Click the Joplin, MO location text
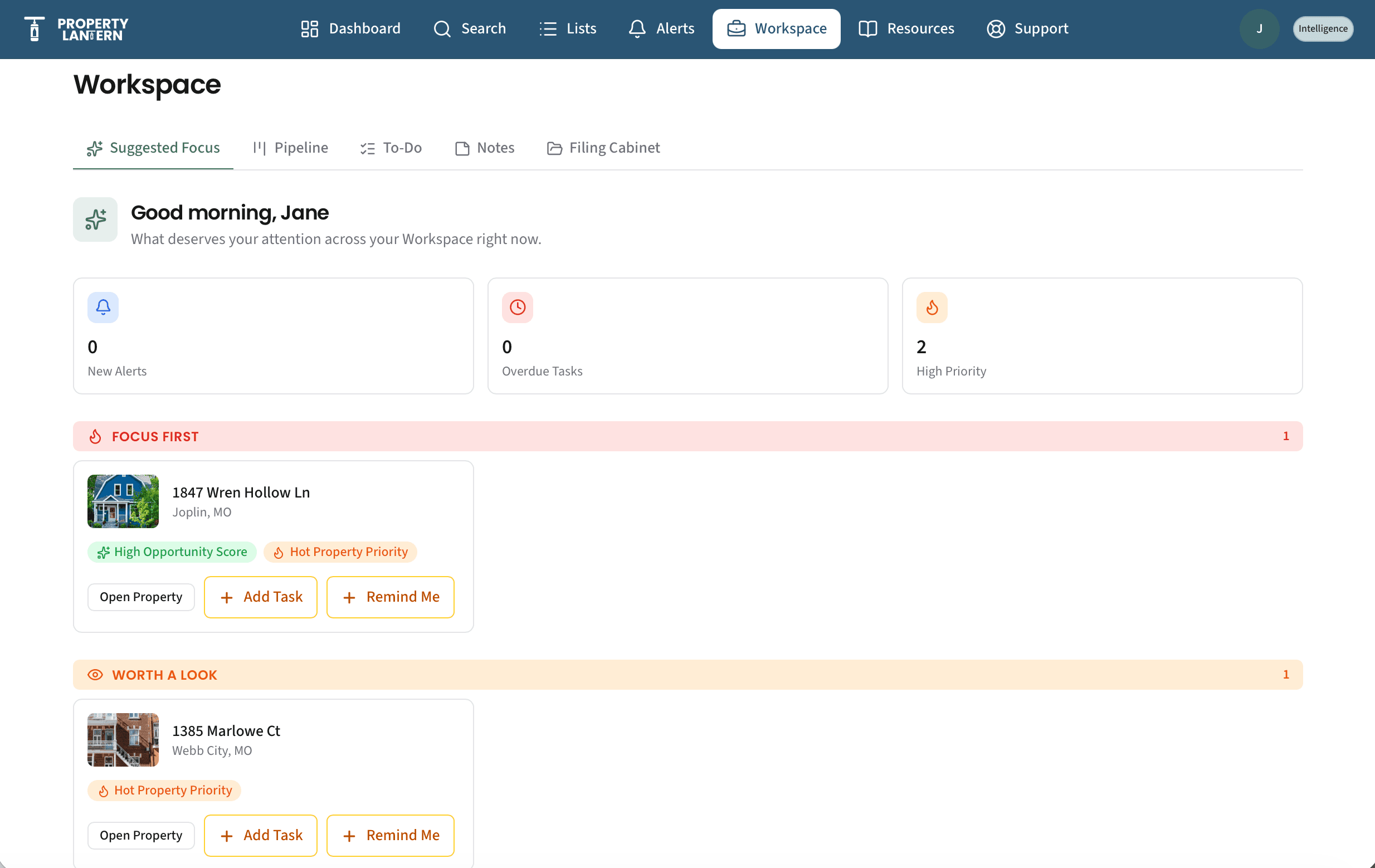1375x868 pixels. click(x=202, y=512)
